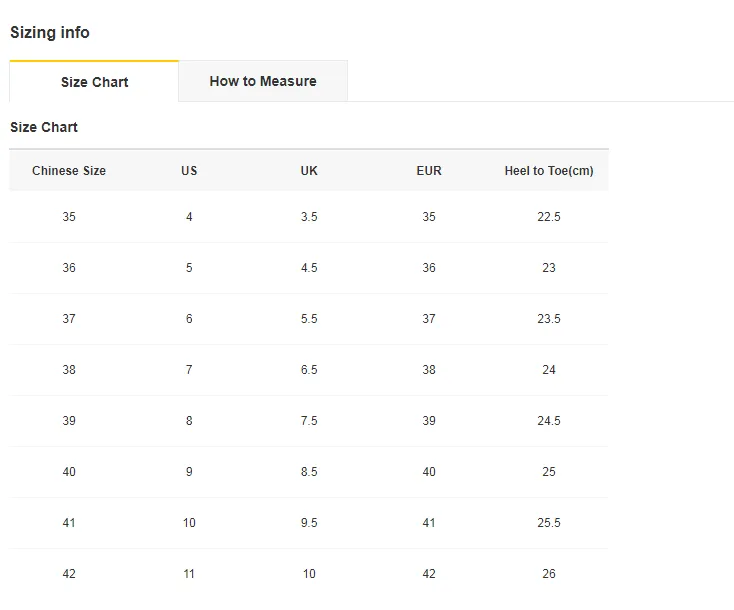Select the EUR column header
This screenshot has height=610, width=734.
[x=429, y=171]
